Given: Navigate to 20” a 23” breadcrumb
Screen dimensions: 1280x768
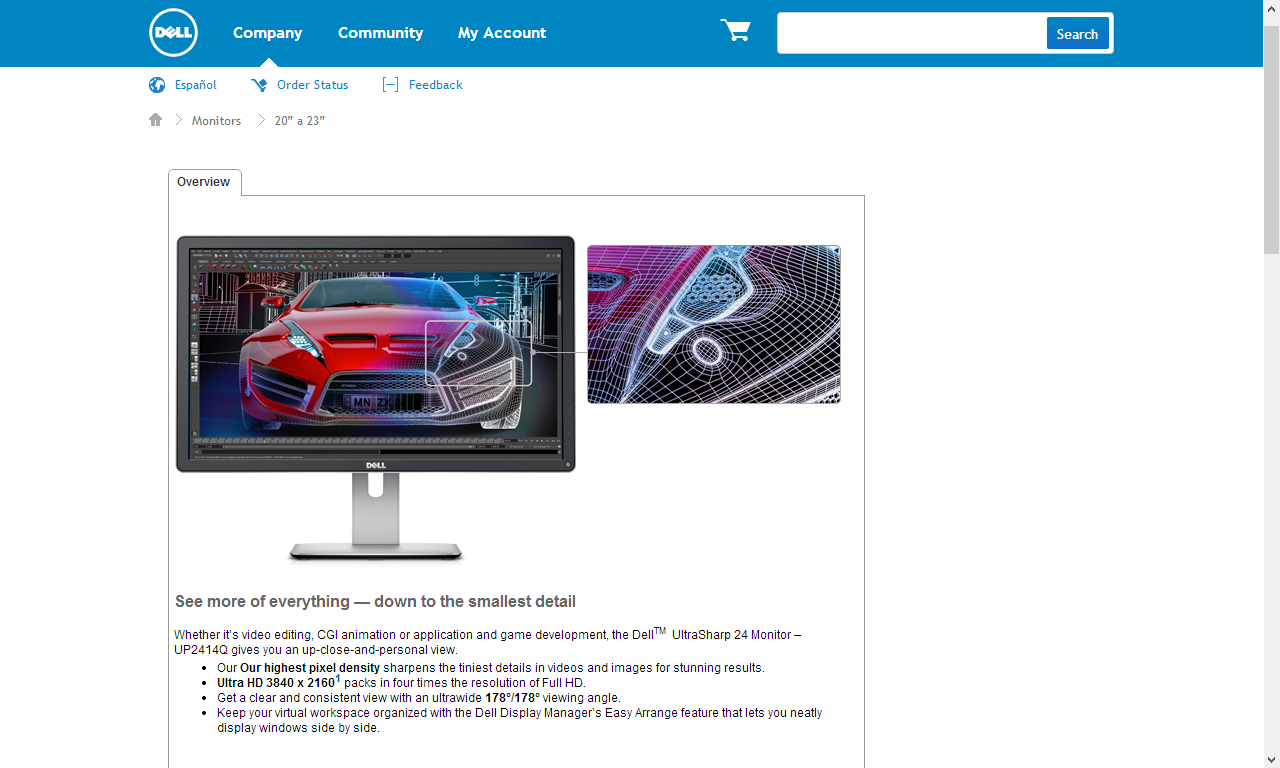Looking at the screenshot, I should click(300, 121).
